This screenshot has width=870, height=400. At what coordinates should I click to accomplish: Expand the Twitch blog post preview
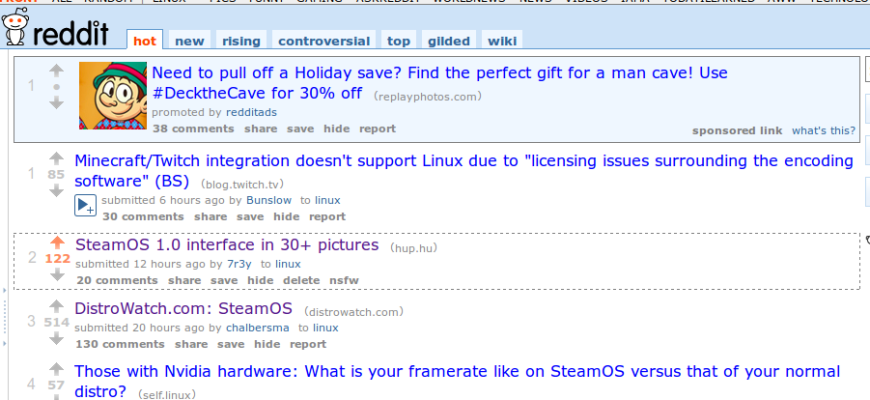(x=85, y=206)
